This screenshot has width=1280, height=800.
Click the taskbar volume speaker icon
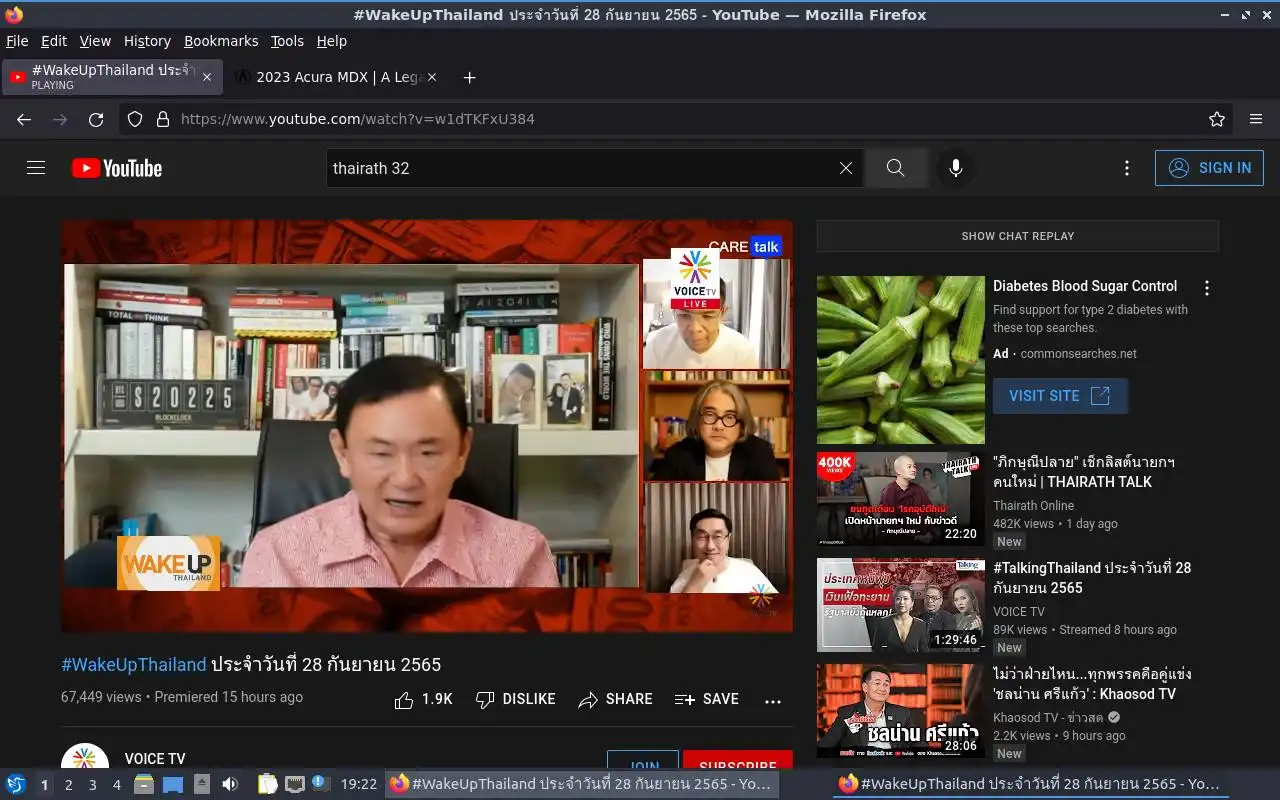(x=230, y=784)
